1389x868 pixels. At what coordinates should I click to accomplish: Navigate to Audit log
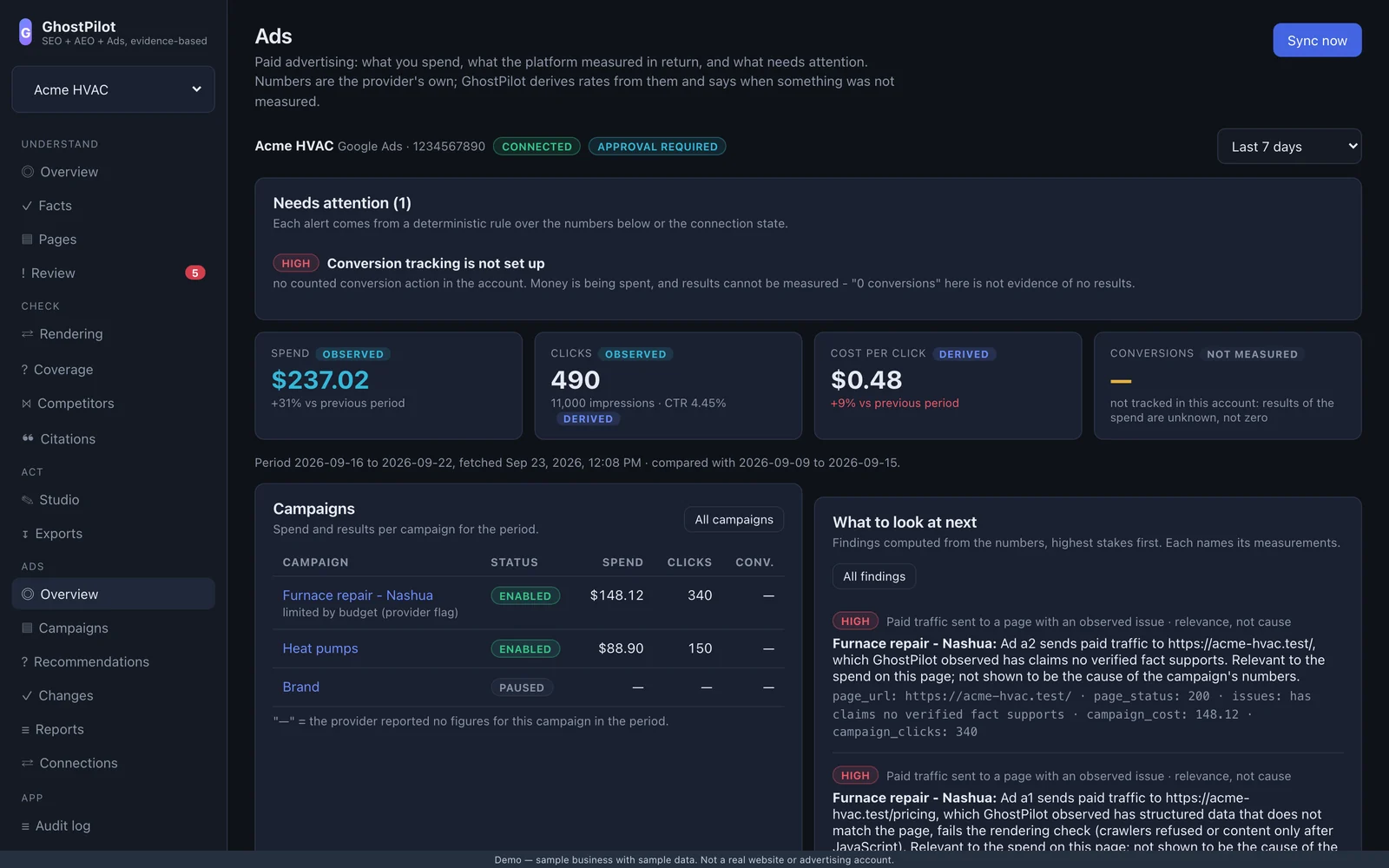tap(113, 826)
